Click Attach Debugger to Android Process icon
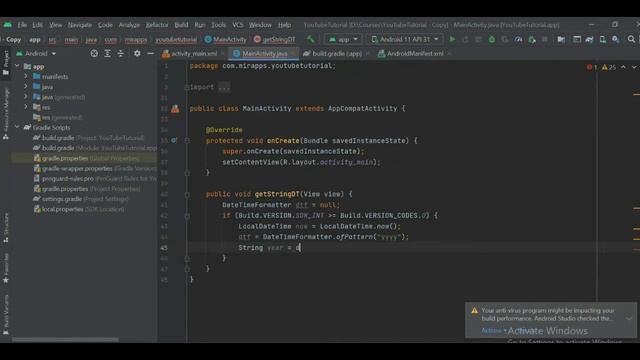 point(532,39)
